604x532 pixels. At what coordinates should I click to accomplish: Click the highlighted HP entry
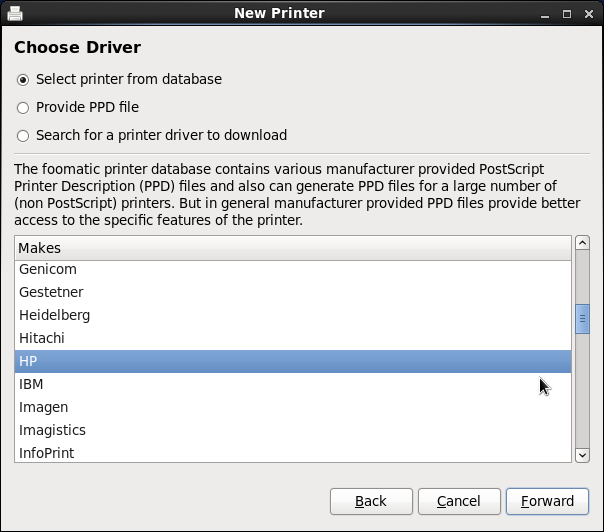click(x=28, y=361)
